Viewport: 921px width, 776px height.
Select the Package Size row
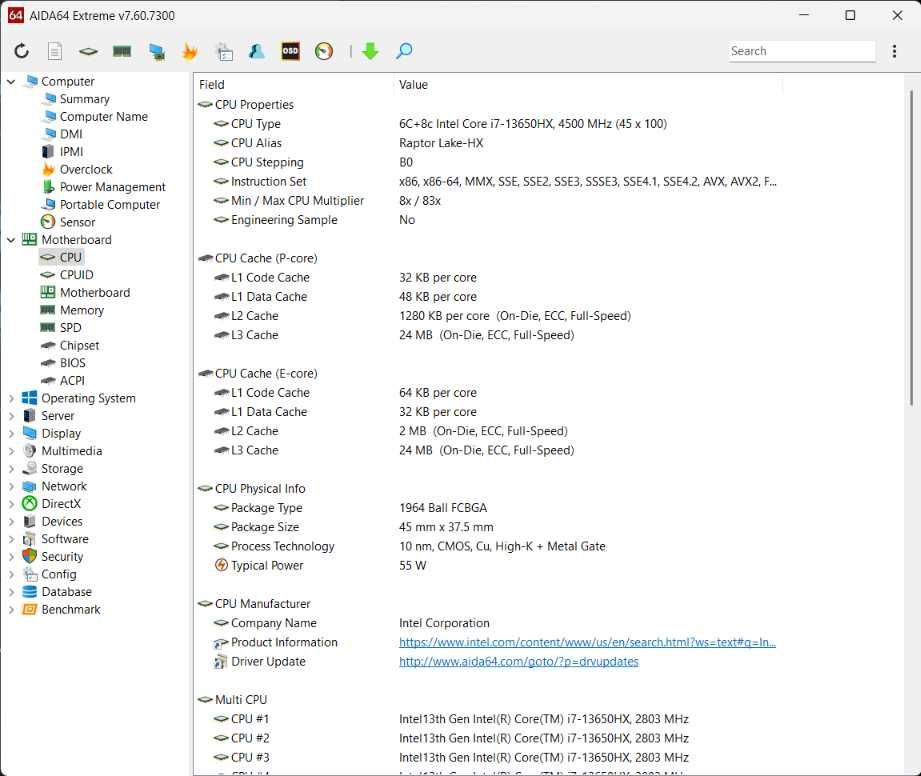(x=489, y=528)
